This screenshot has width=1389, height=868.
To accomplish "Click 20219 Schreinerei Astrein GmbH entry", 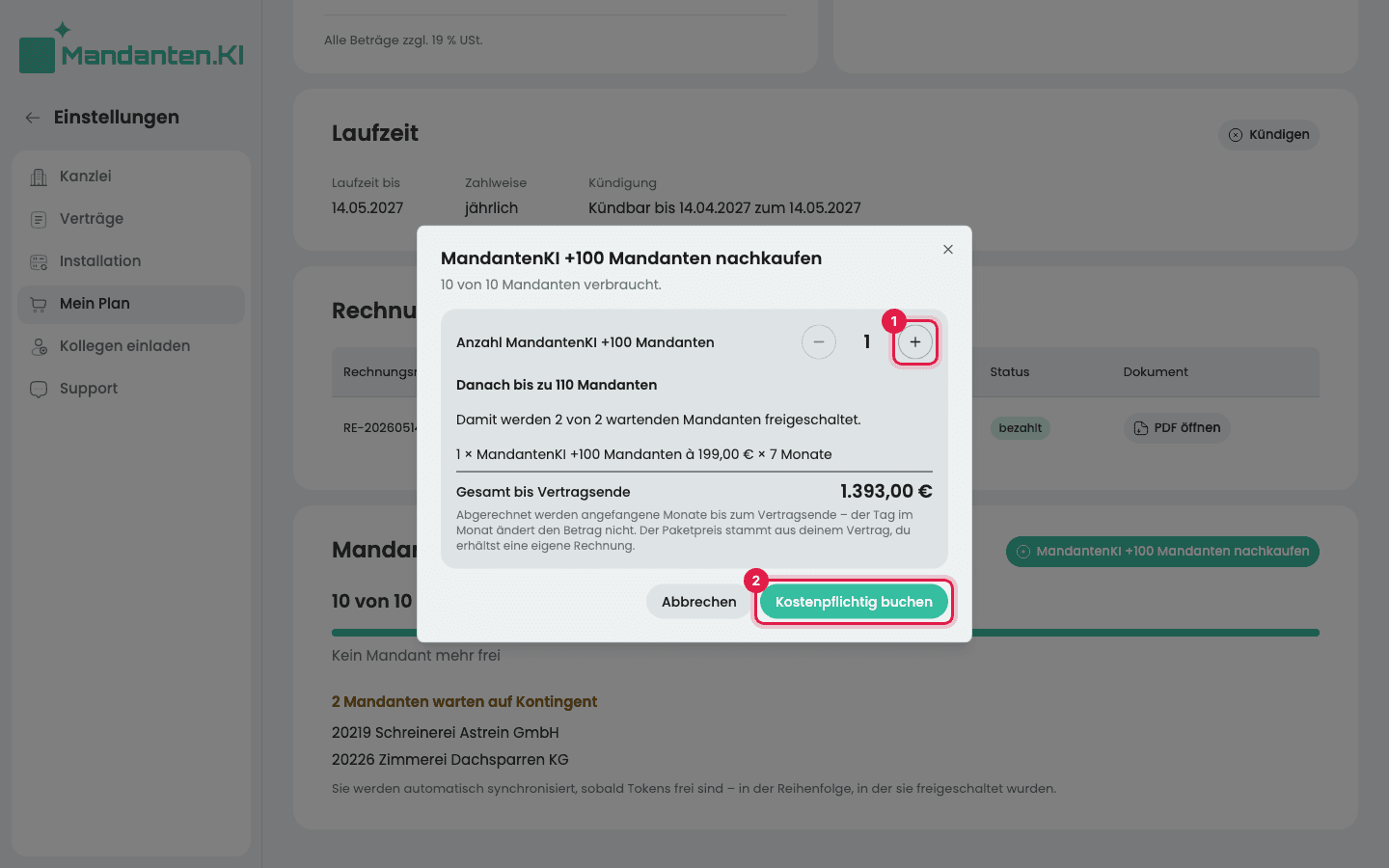I will pos(446,733).
